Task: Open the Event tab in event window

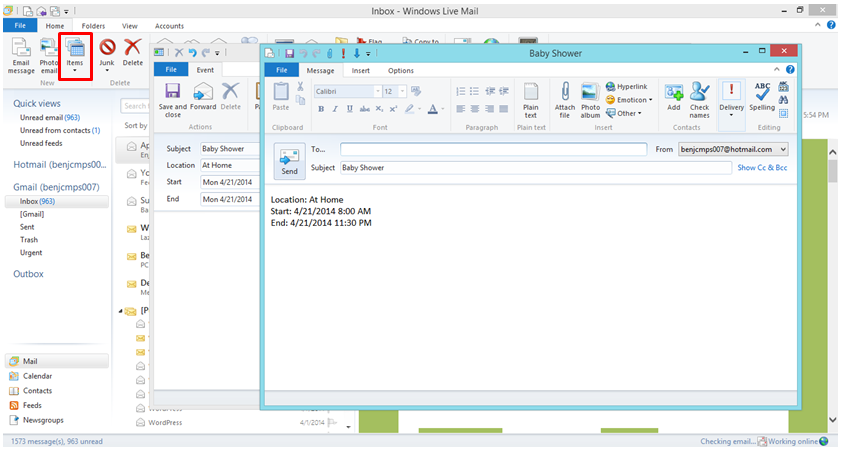Action: (x=205, y=70)
